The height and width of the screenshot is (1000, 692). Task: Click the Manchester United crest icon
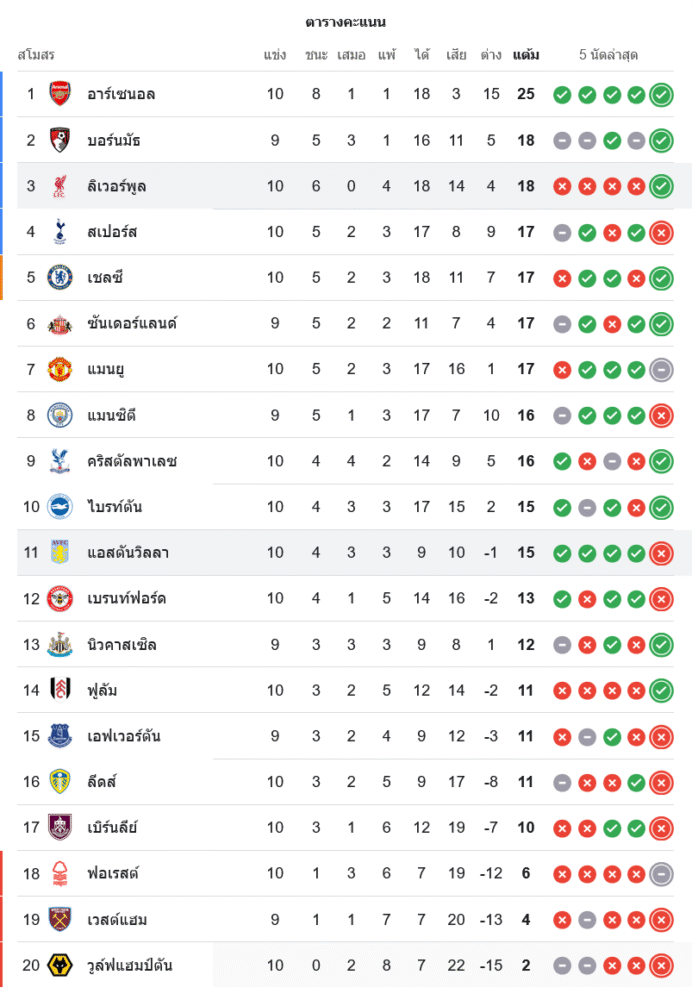(x=61, y=369)
